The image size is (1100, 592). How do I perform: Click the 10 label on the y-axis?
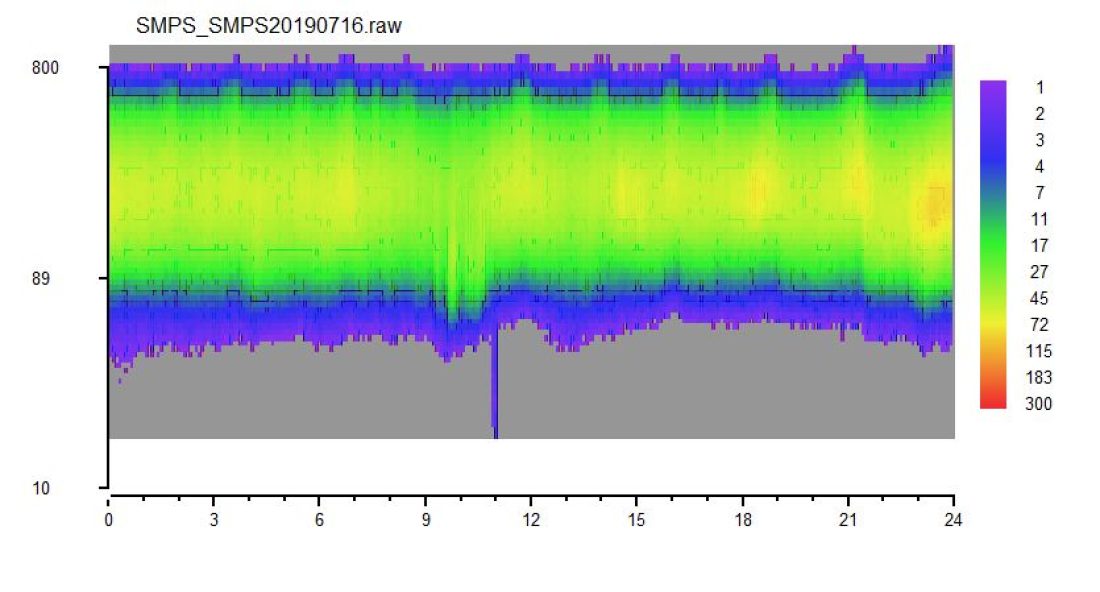[41, 488]
